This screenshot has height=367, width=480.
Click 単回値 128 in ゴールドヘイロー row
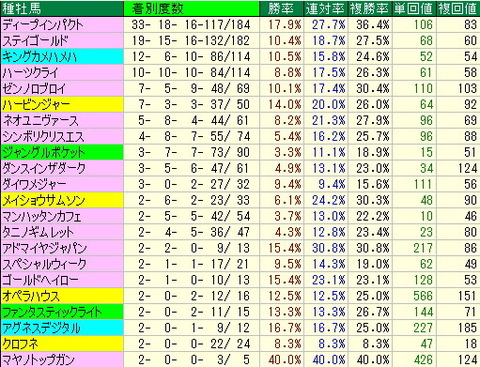click(423, 280)
